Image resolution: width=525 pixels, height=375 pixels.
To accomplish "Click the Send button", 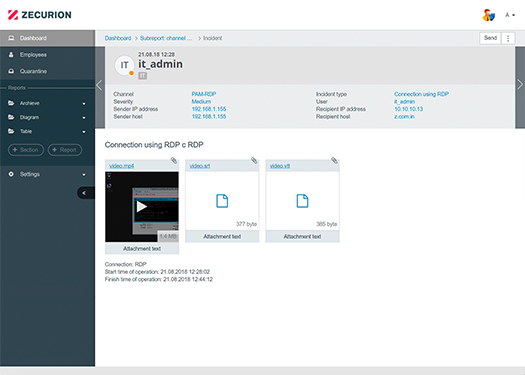I will coord(490,38).
